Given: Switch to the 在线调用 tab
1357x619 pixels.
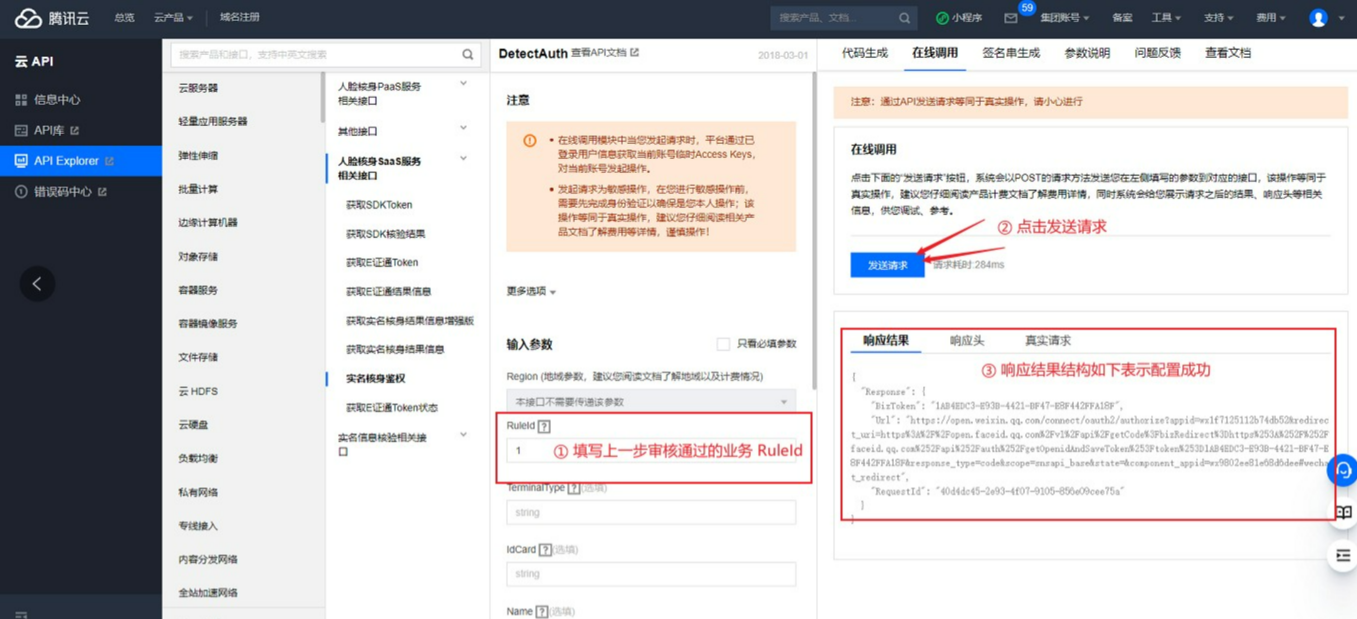Looking at the screenshot, I should pyautogui.click(x=935, y=53).
